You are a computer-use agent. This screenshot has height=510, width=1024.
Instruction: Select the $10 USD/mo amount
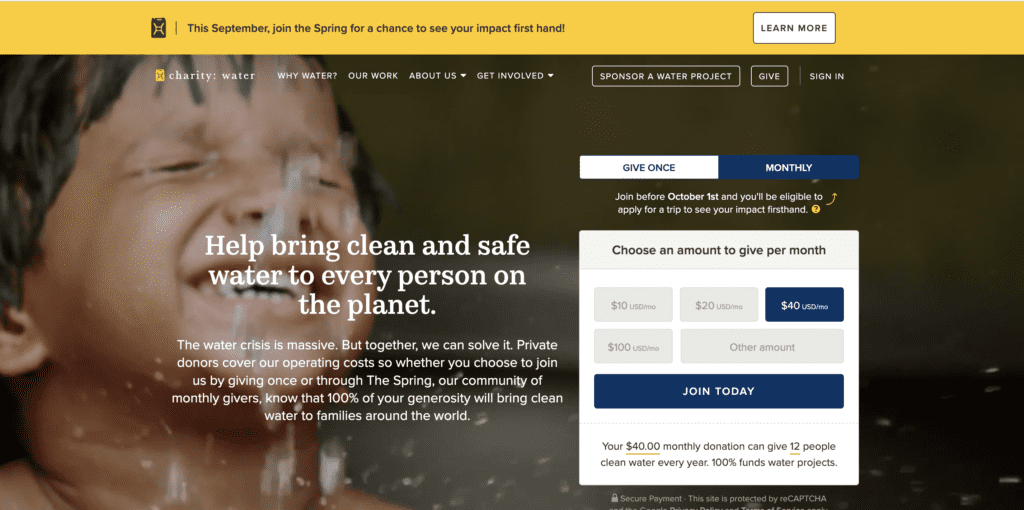pyautogui.click(x=633, y=305)
